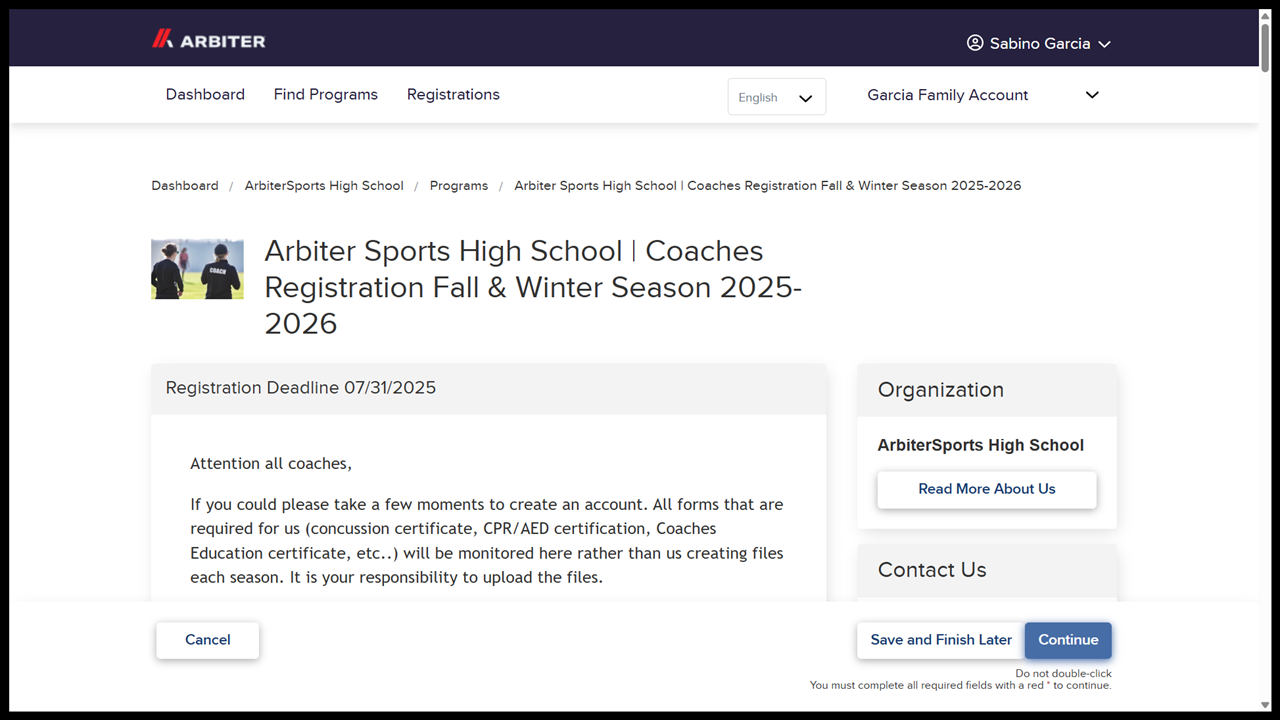Image resolution: width=1280 pixels, height=720 pixels.
Task: Click the program title heading
Action: pos(534,287)
